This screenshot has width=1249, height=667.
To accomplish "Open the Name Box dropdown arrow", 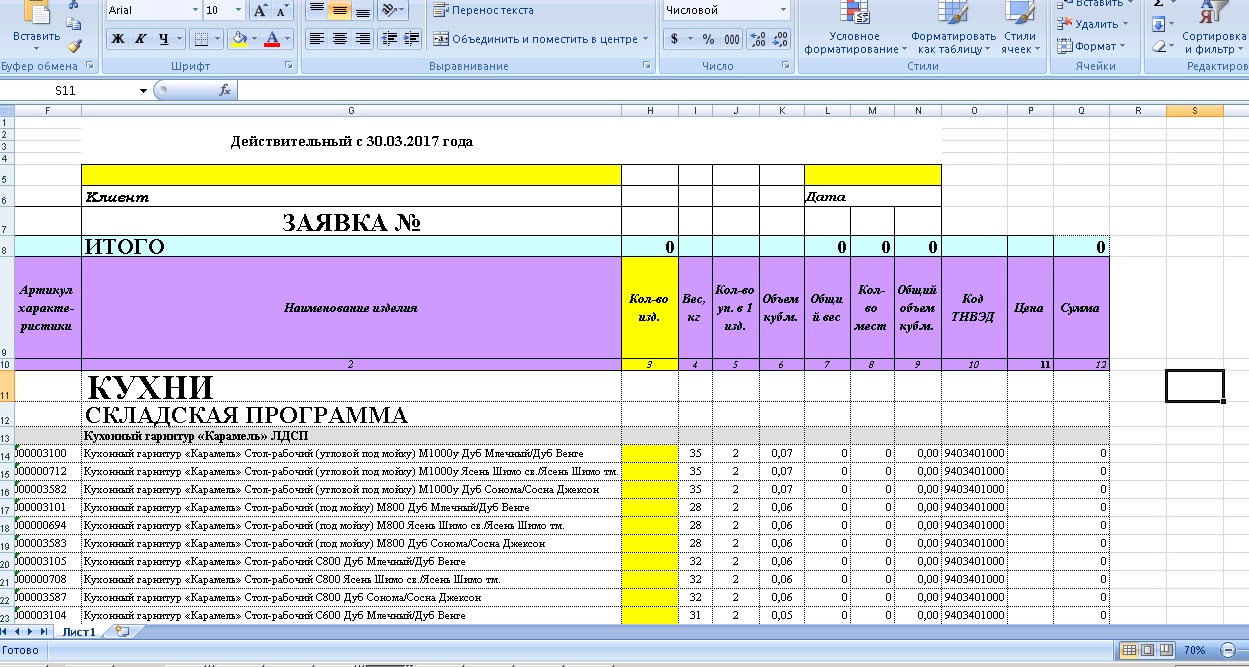I will point(144,90).
